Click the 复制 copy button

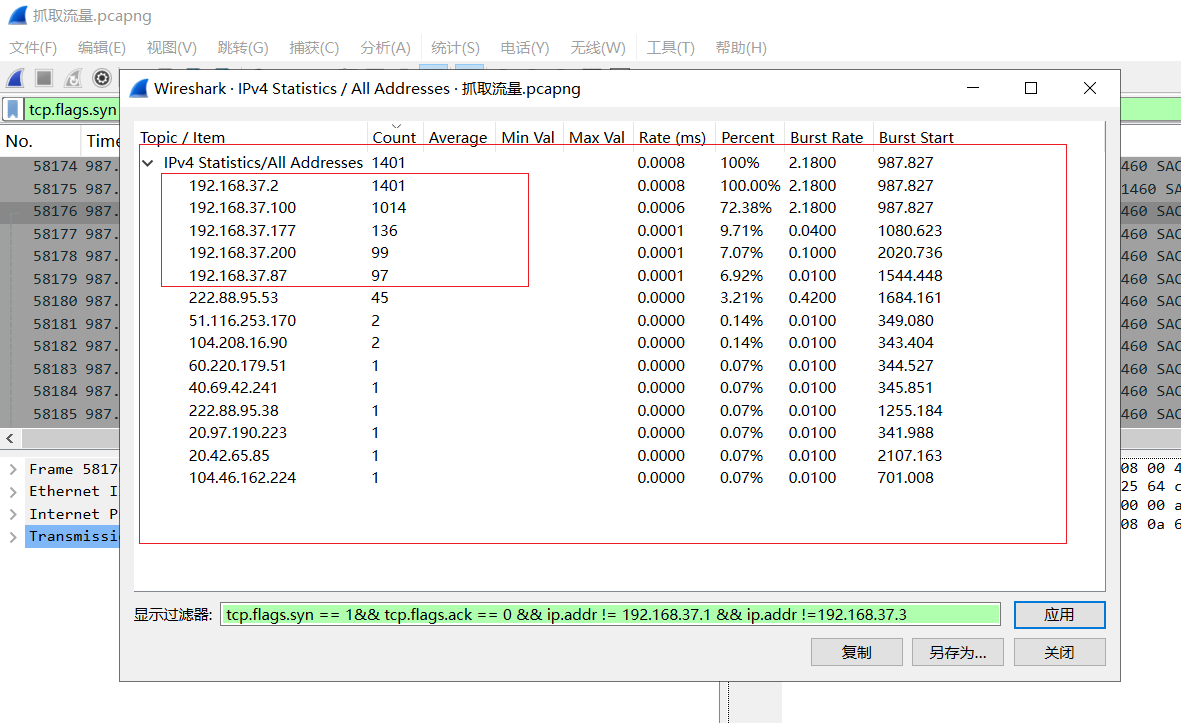(856, 652)
